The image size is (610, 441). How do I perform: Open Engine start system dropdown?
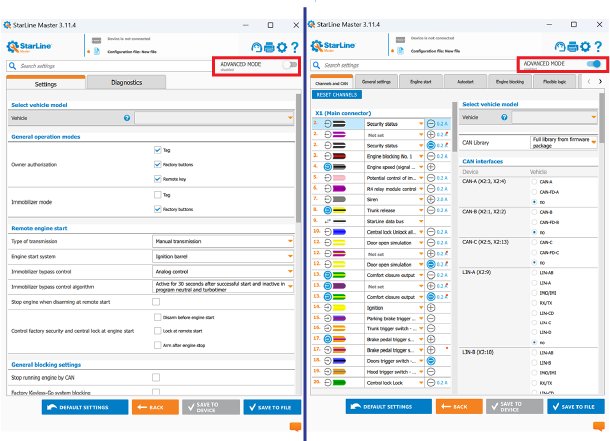(223, 256)
